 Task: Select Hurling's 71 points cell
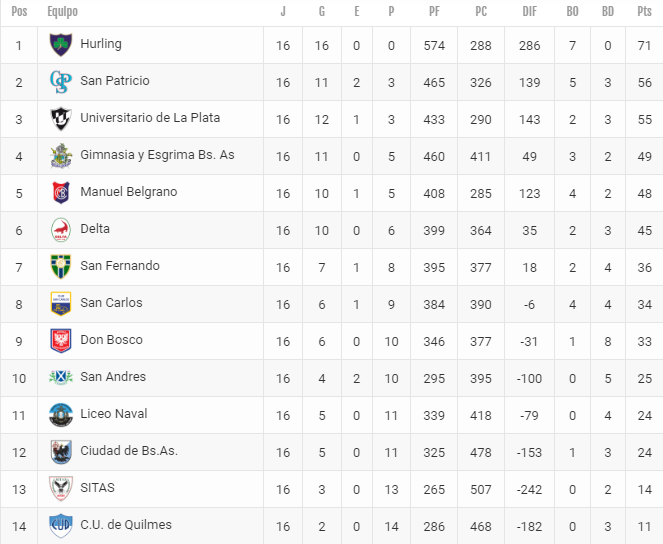pyautogui.click(x=644, y=45)
